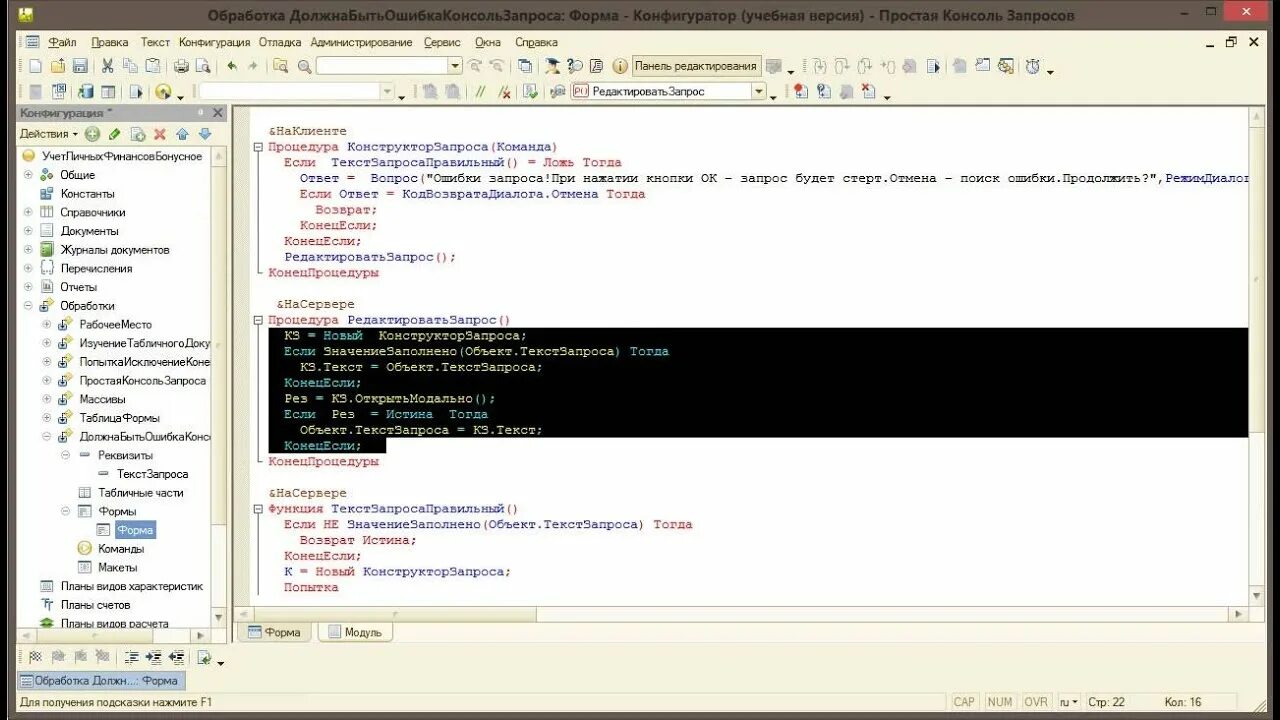Click the code editor vertical scrollbar
Image resolution: width=1280 pixels, height=720 pixels.
pyautogui.click(x=1258, y=355)
